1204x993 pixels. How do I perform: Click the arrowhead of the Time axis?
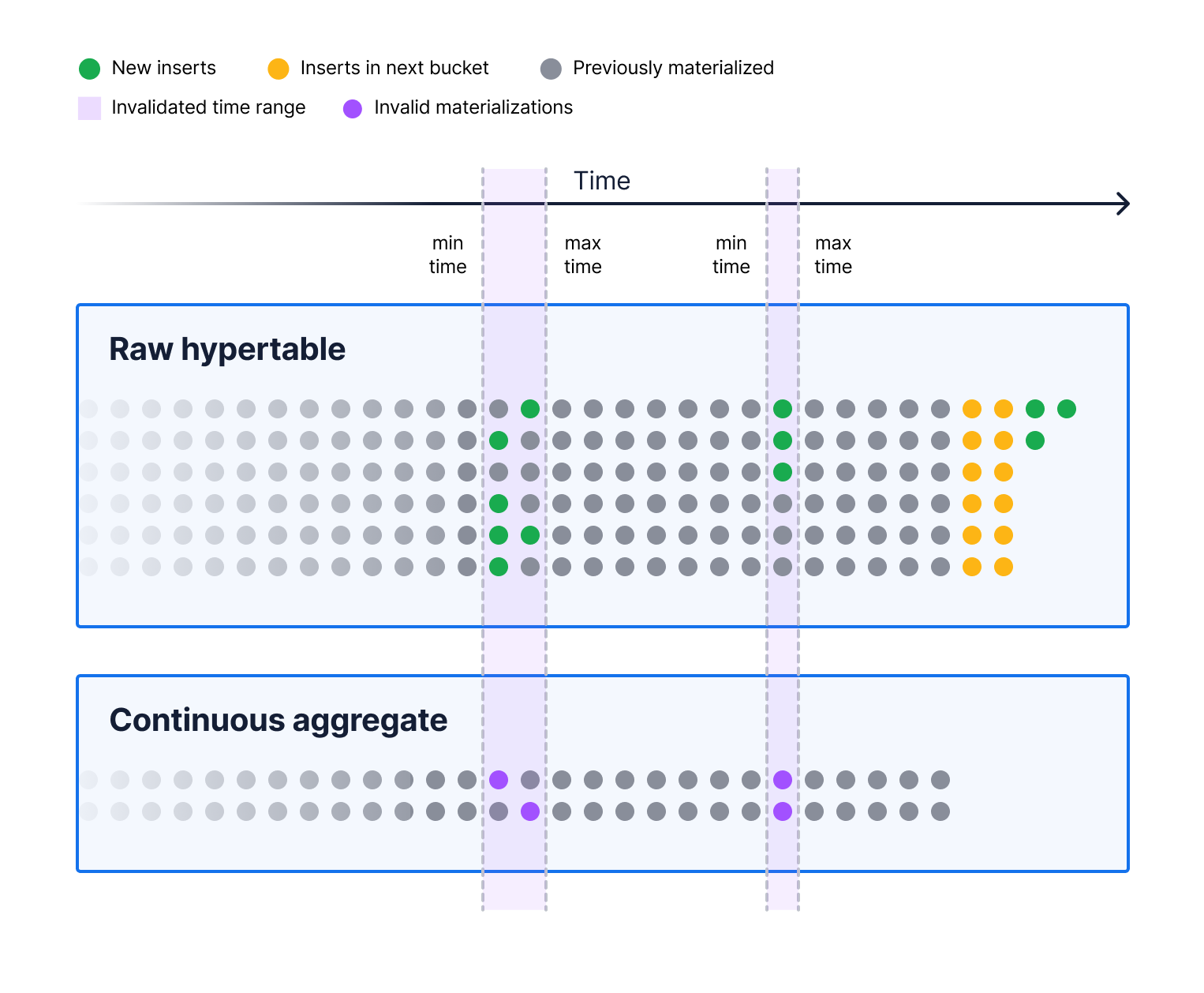click(1124, 204)
